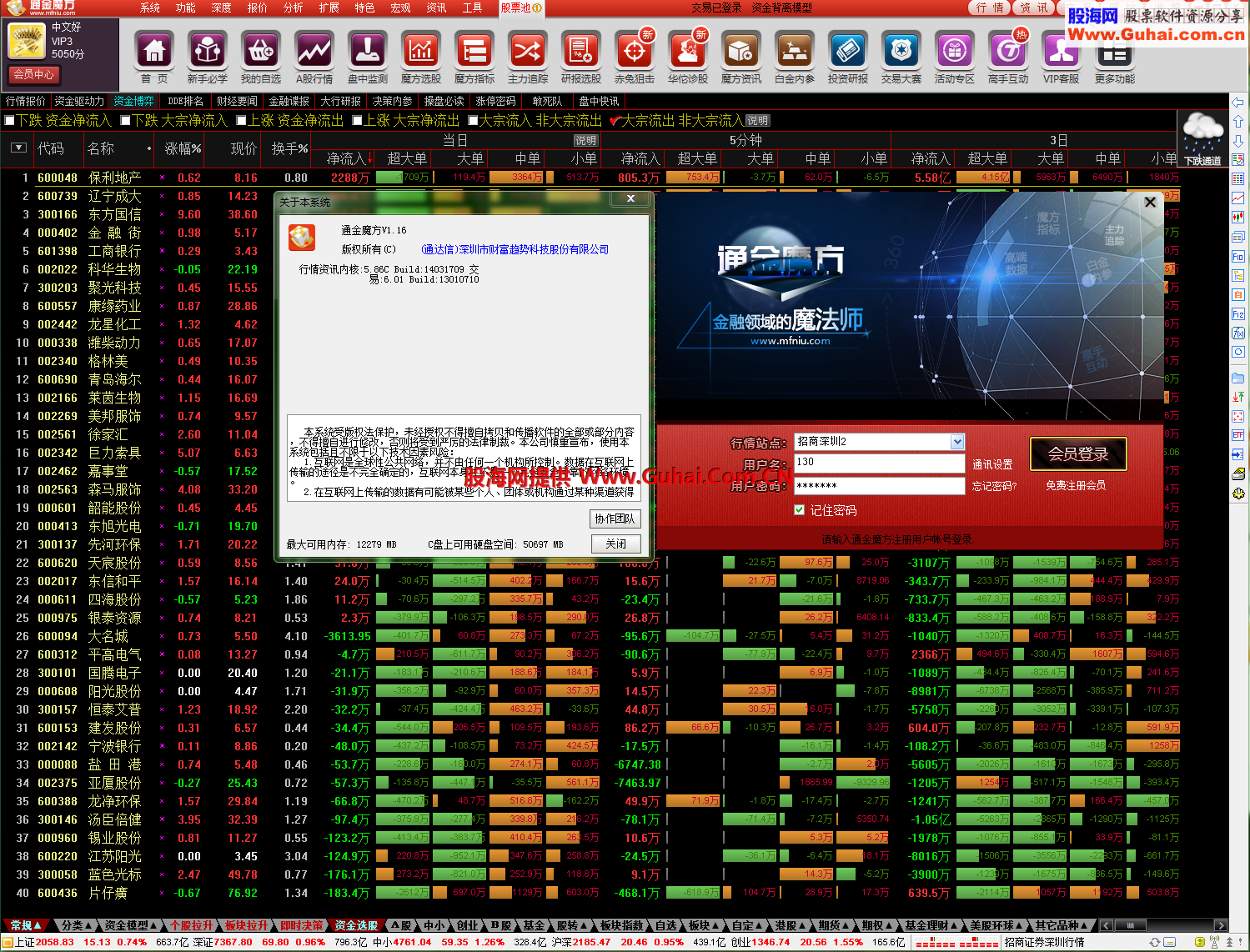Click the 通讯设置 link
Image resolution: width=1250 pixels, height=952 pixels.
click(992, 464)
